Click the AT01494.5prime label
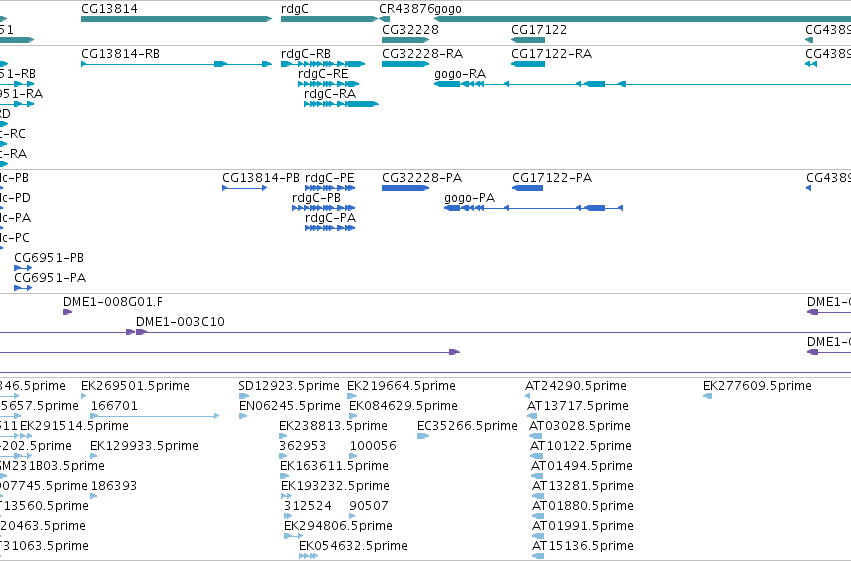 pos(582,466)
